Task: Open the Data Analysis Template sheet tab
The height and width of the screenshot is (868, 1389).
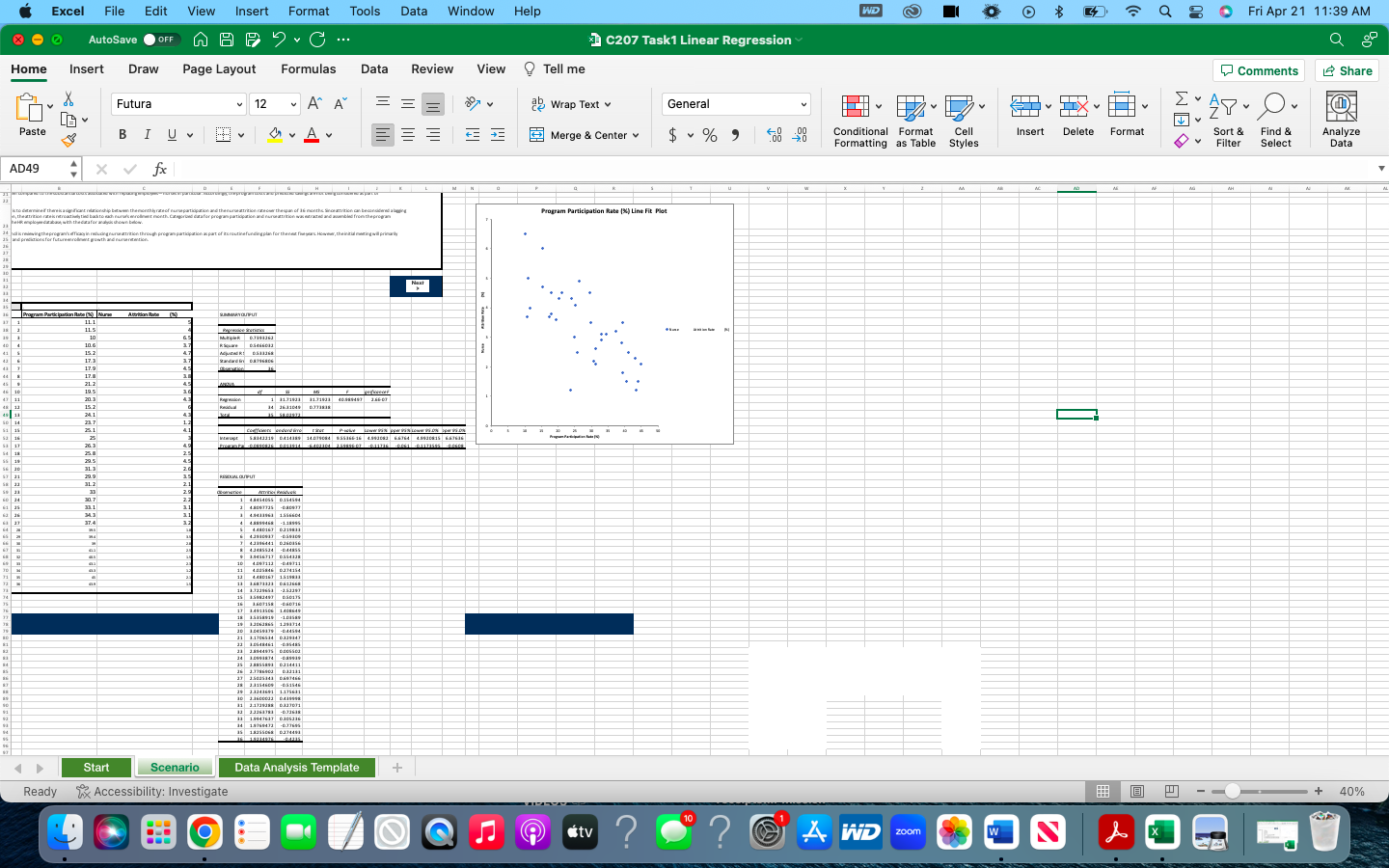Action: tap(297, 768)
